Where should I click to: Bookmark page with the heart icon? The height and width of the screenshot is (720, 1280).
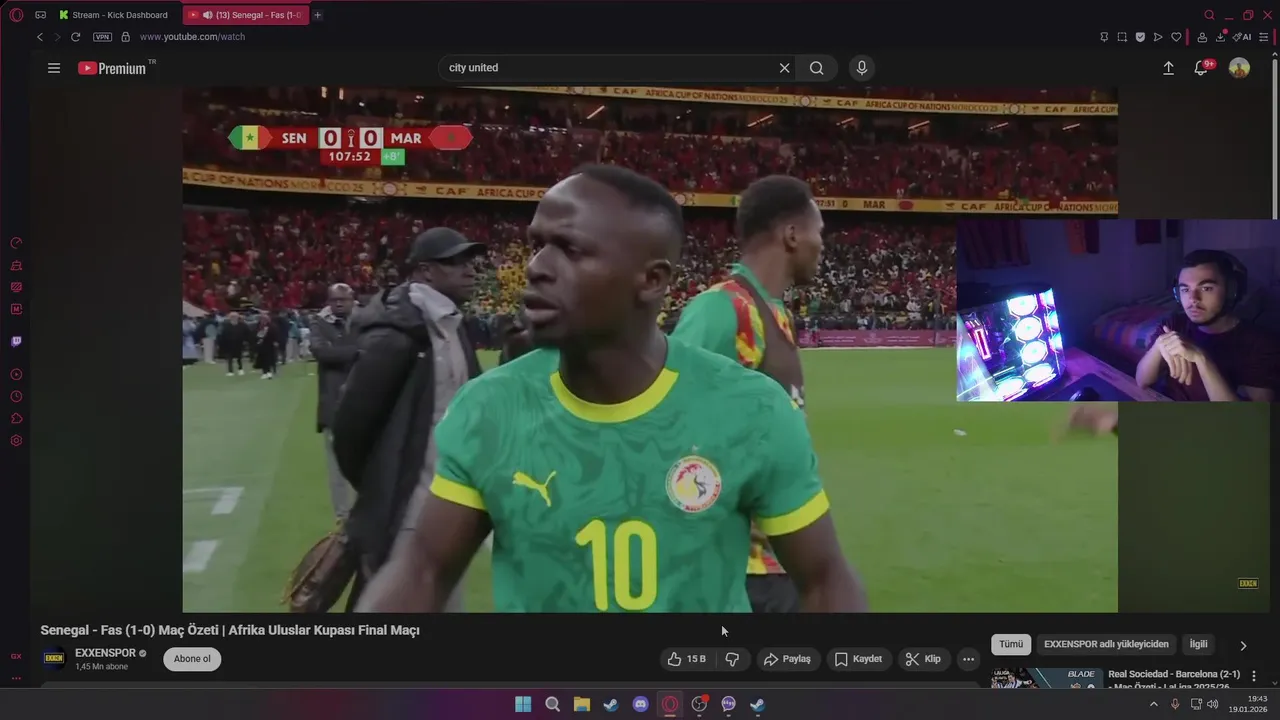(1176, 37)
